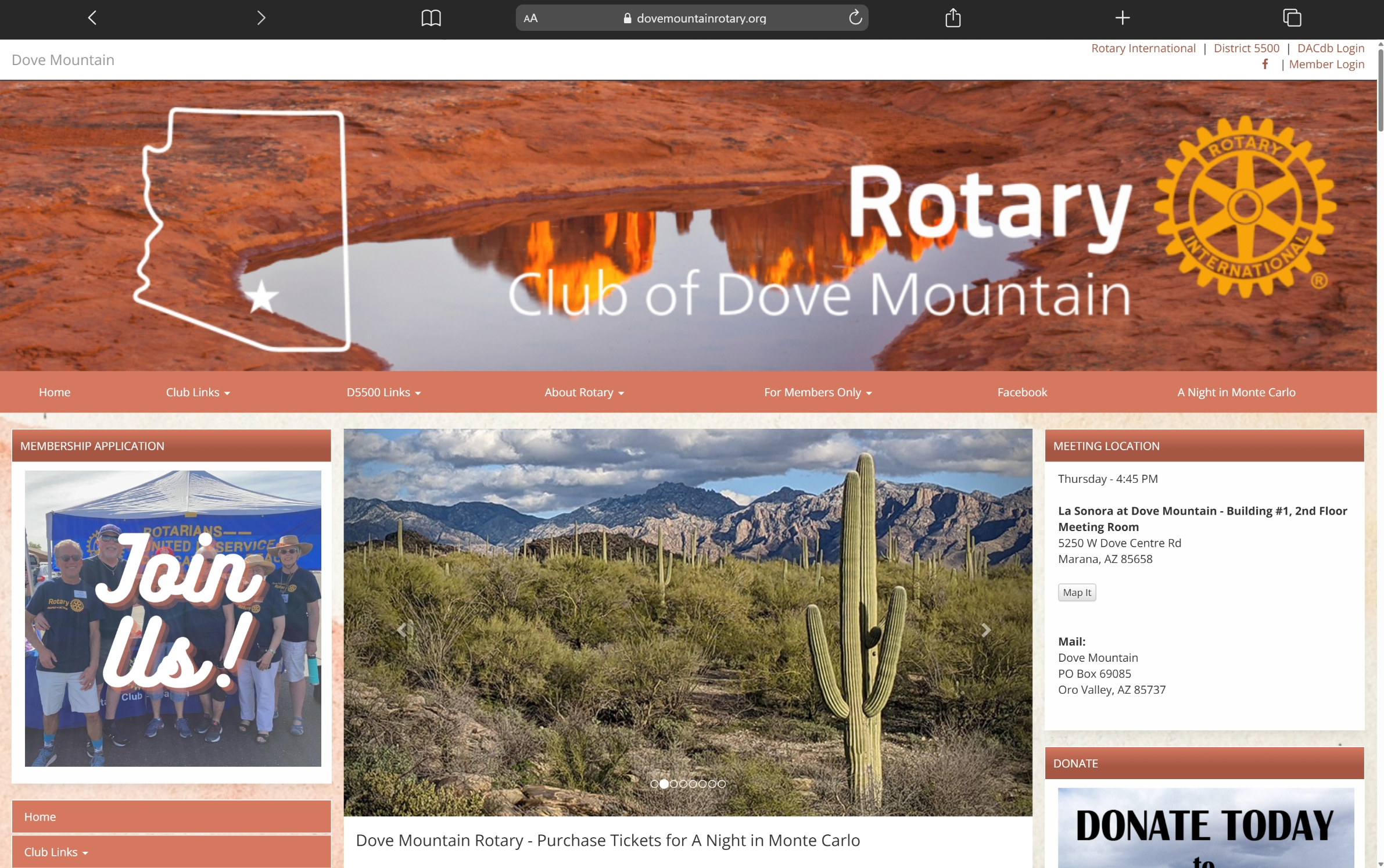Viewport: 1384px width, 868px height.
Task: Select the eighth carousel indicator dot
Action: [722, 784]
